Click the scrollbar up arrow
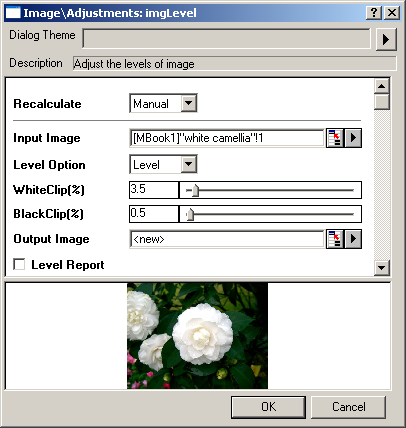 click(382, 86)
